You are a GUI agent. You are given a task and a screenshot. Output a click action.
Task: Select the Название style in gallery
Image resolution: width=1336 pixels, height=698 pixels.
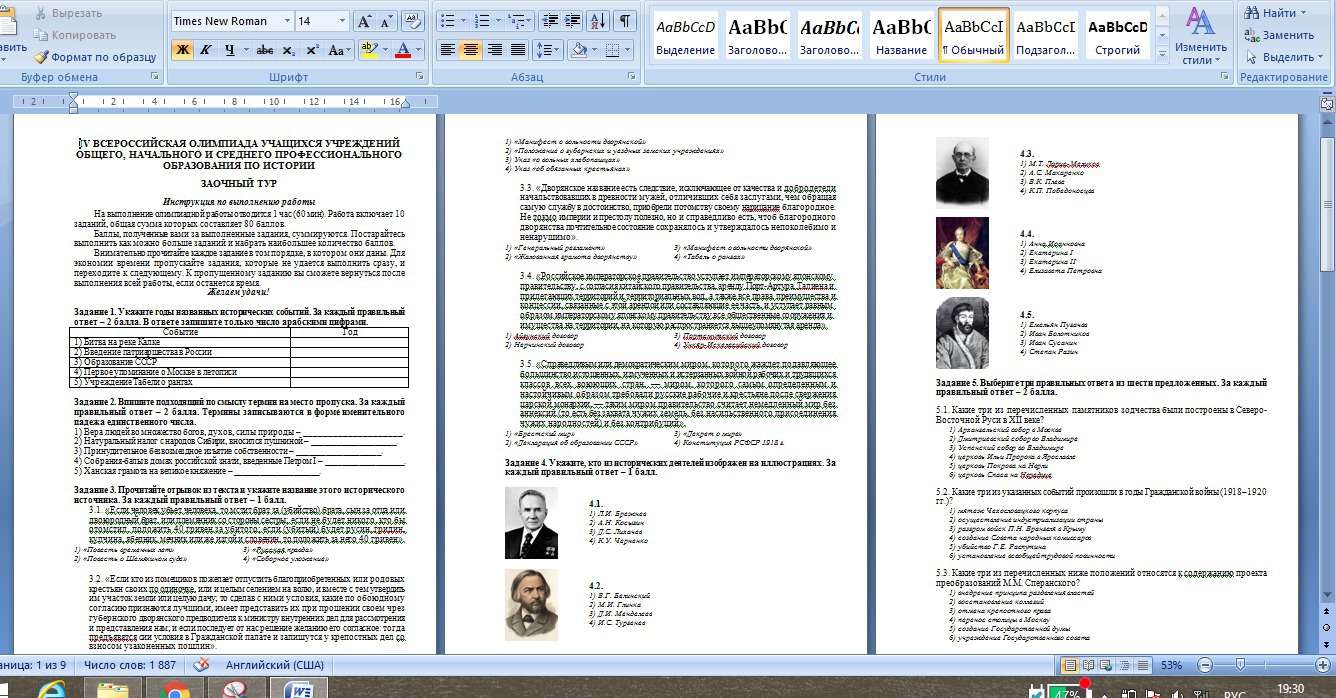coord(901,35)
